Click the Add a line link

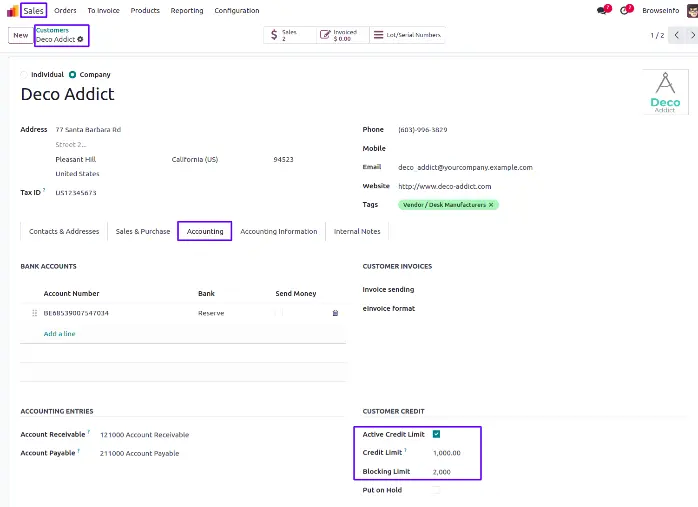(x=59, y=333)
